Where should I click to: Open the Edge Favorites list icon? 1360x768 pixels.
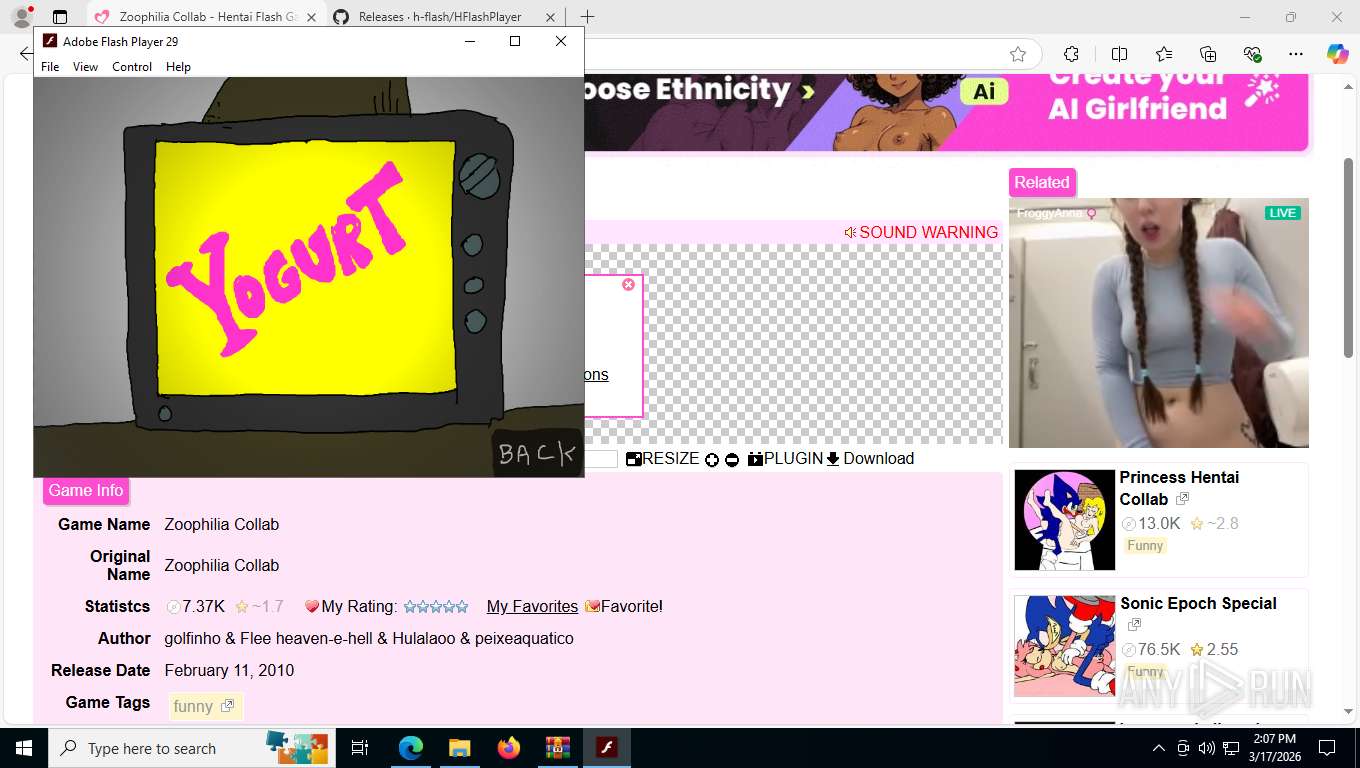pos(1164,54)
